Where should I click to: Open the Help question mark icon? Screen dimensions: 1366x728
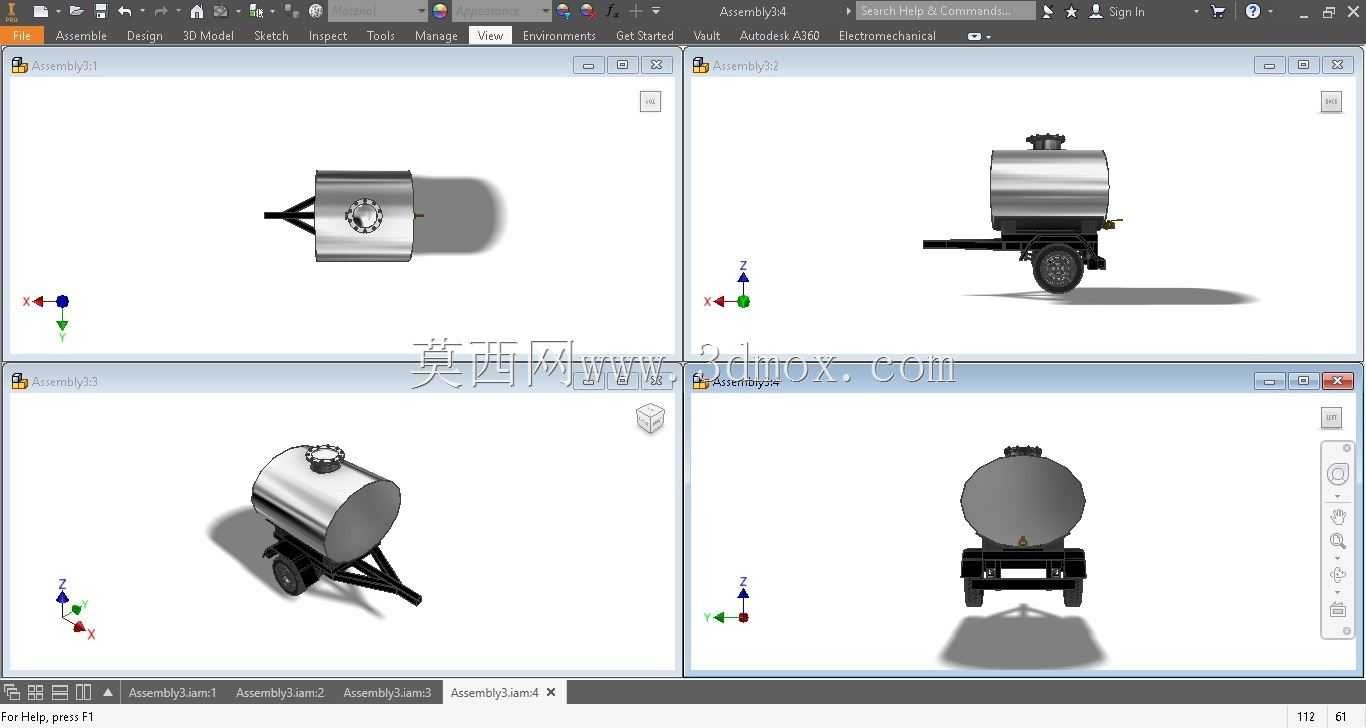pyautogui.click(x=1253, y=11)
